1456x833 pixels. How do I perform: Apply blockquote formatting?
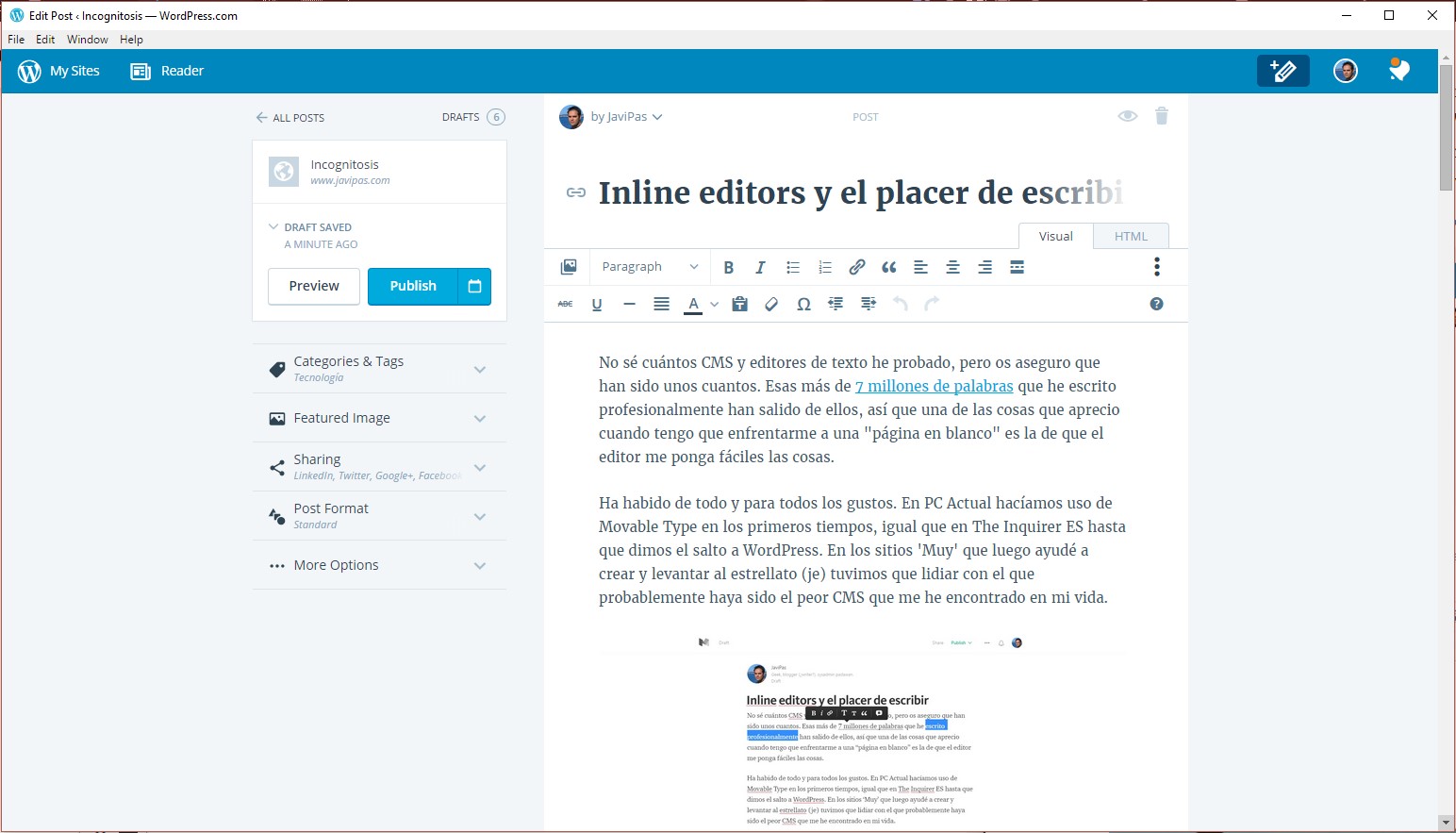pyautogui.click(x=888, y=267)
